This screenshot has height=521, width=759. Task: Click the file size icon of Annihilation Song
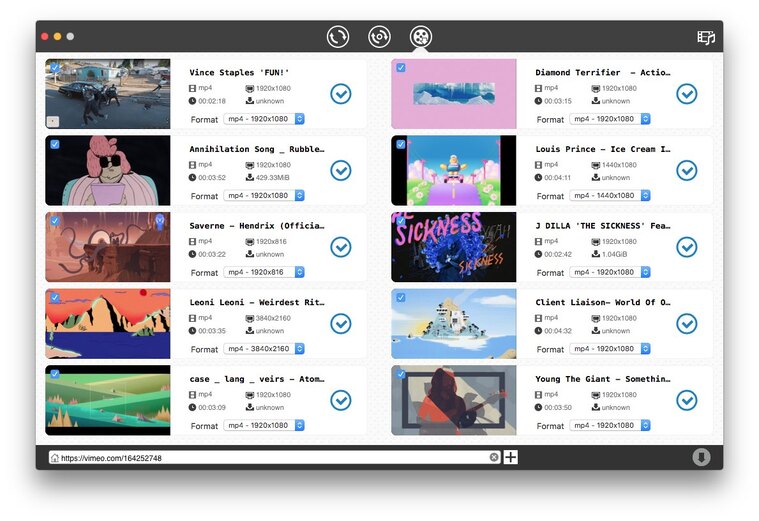(250, 177)
